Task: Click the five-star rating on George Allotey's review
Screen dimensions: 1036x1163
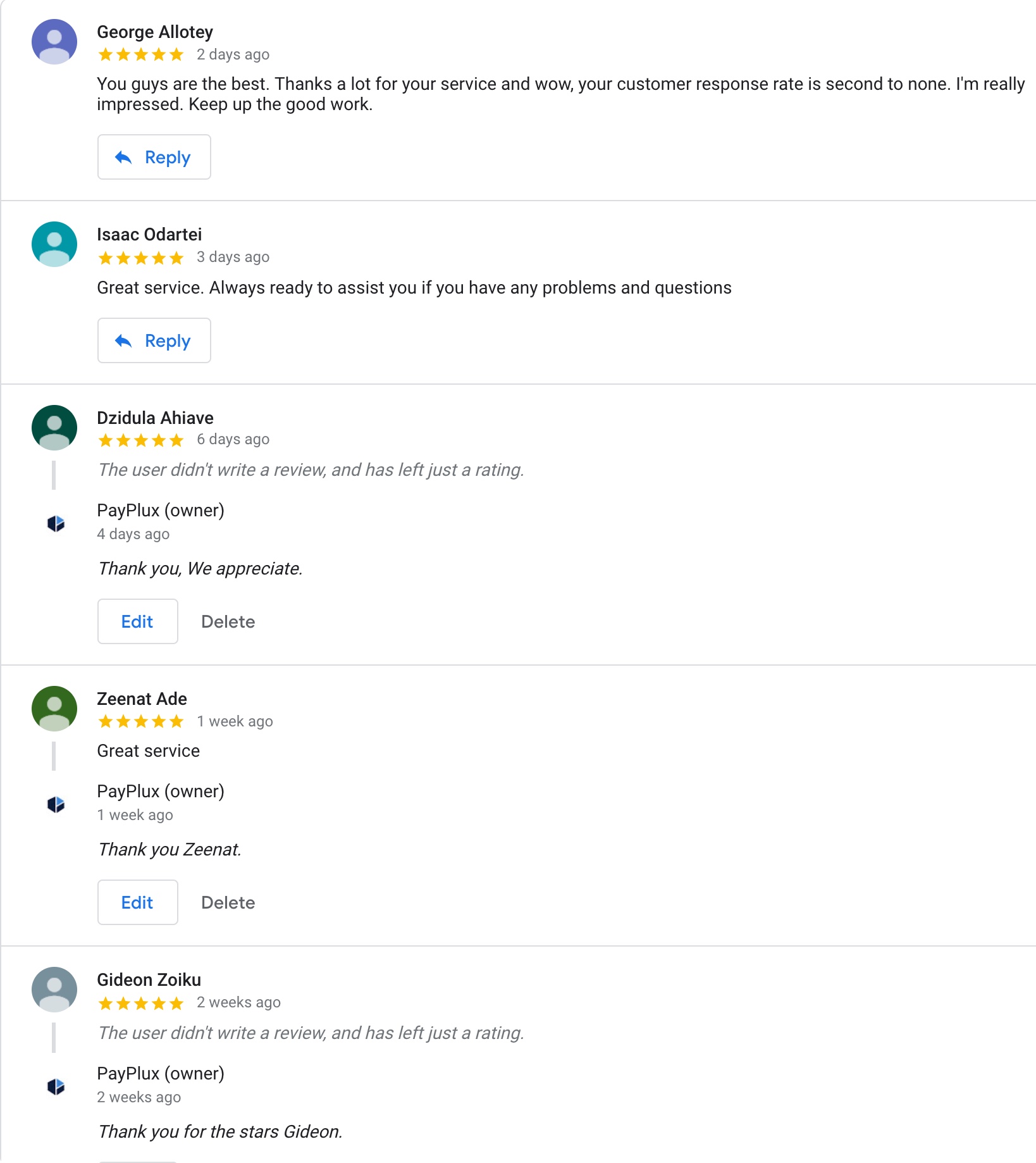Action: click(x=141, y=55)
